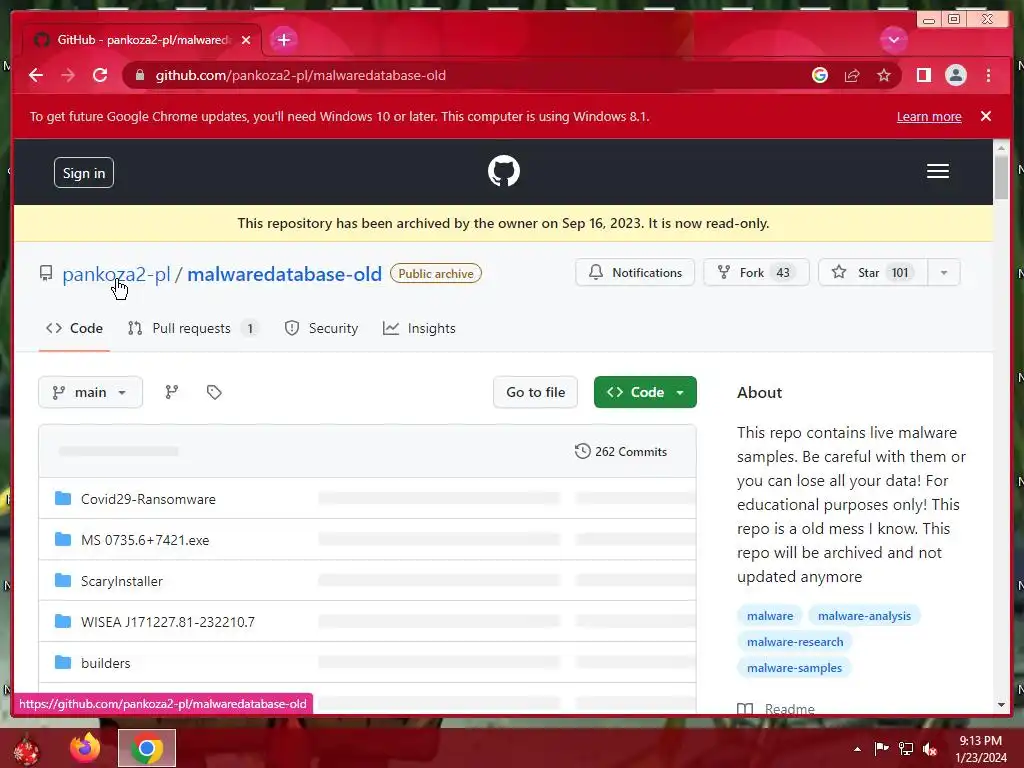The width and height of the screenshot is (1024, 768).
Task: Click the share page icon in address bar
Action: [x=852, y=75]
